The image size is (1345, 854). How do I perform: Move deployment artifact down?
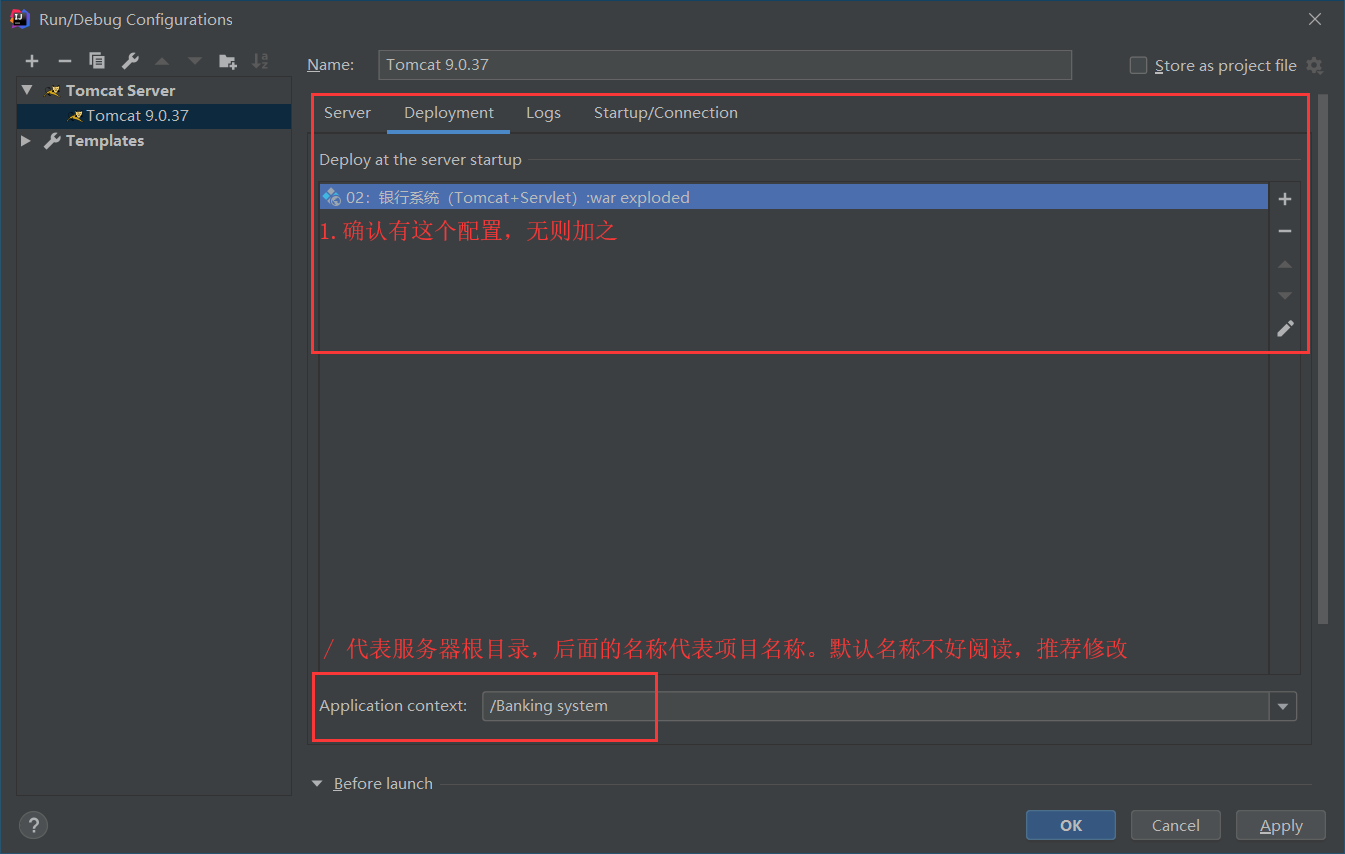click(1285, 296)
